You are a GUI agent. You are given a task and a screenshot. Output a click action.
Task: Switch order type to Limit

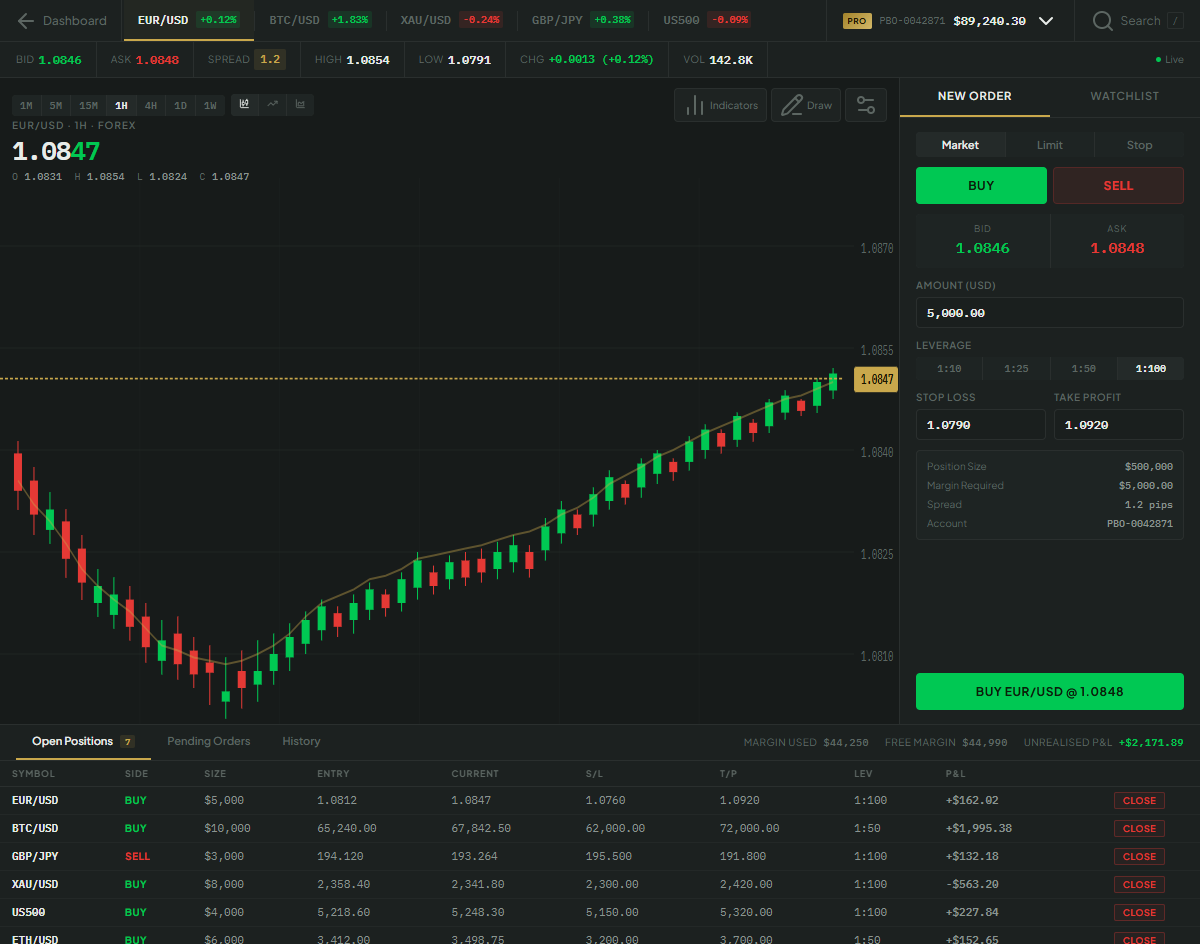(x=1049, y=144)
